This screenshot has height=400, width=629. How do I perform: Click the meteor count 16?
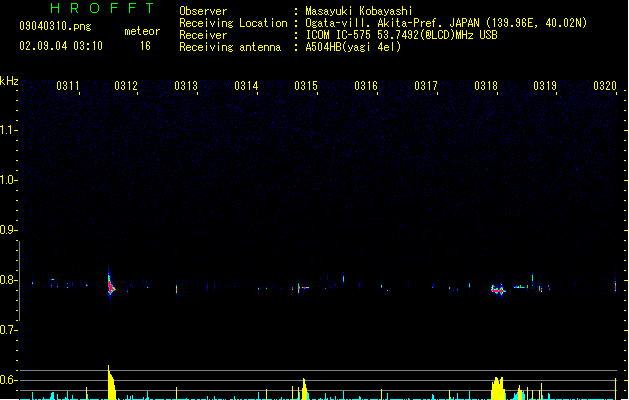pos(145,46)
